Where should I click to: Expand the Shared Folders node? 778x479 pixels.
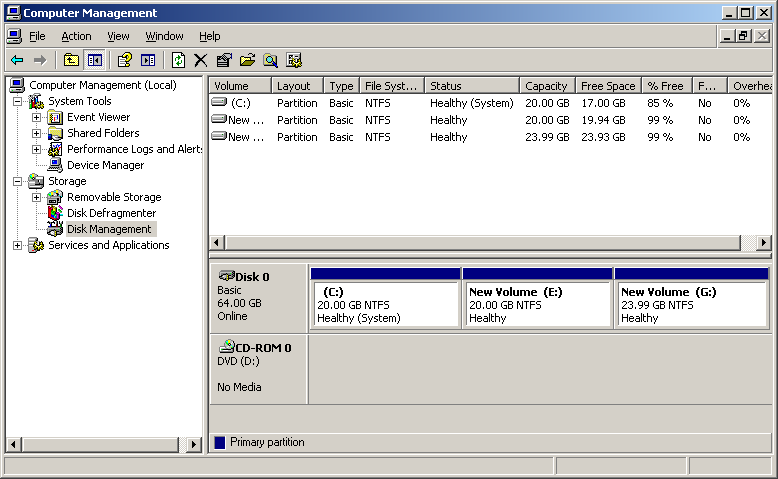pyautogui.click(x=36, y=134)
